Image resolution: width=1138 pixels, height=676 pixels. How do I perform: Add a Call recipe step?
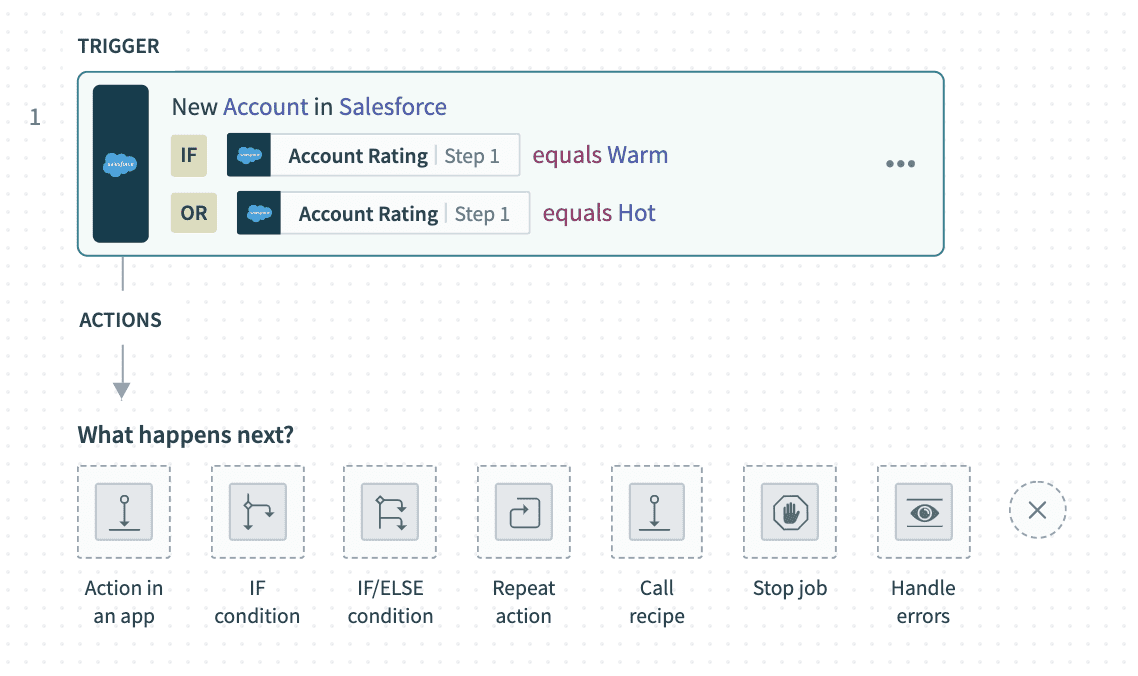(656, 512)
